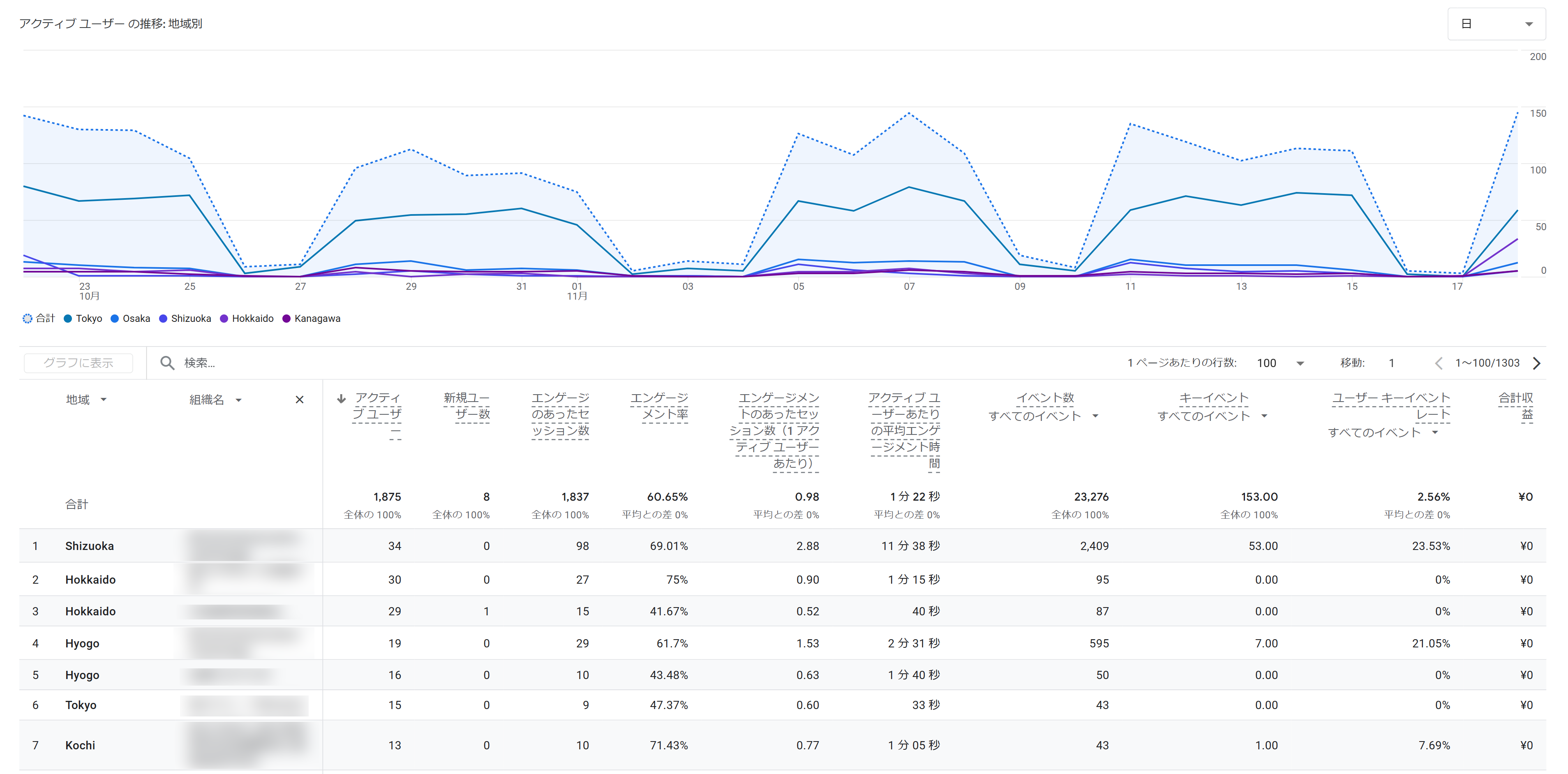Screen dimensions: 1568x774
Task: Go to previous page of results
Action: pos(1439,363)
